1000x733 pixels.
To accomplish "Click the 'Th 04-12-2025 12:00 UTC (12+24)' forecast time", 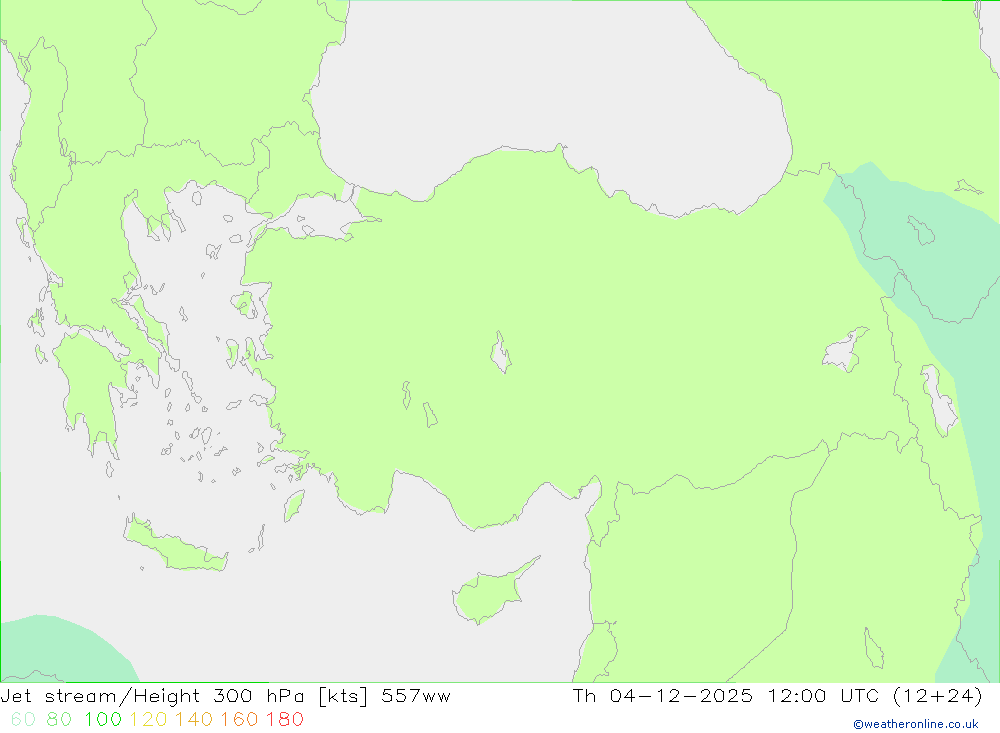I will [x=777, y=696].
